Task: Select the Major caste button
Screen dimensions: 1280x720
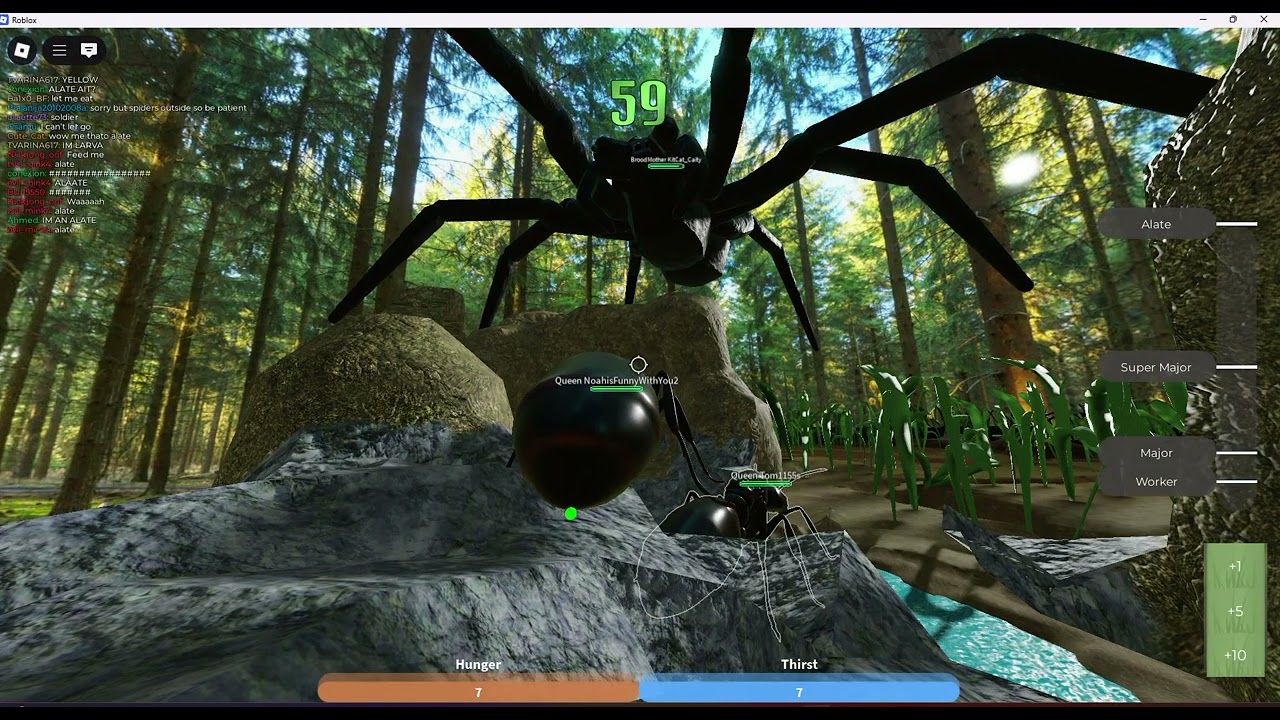Action: [x=1156, y=453]
